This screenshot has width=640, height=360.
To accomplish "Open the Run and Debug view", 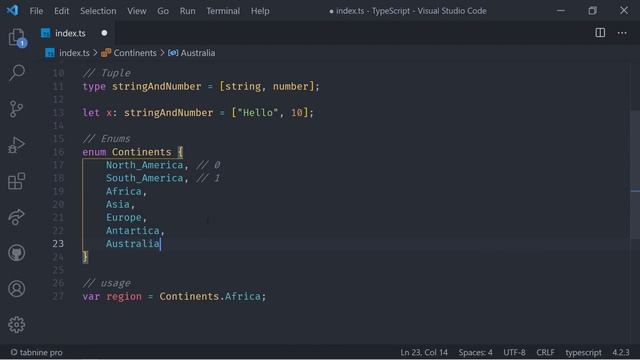I will pos(17,145).
